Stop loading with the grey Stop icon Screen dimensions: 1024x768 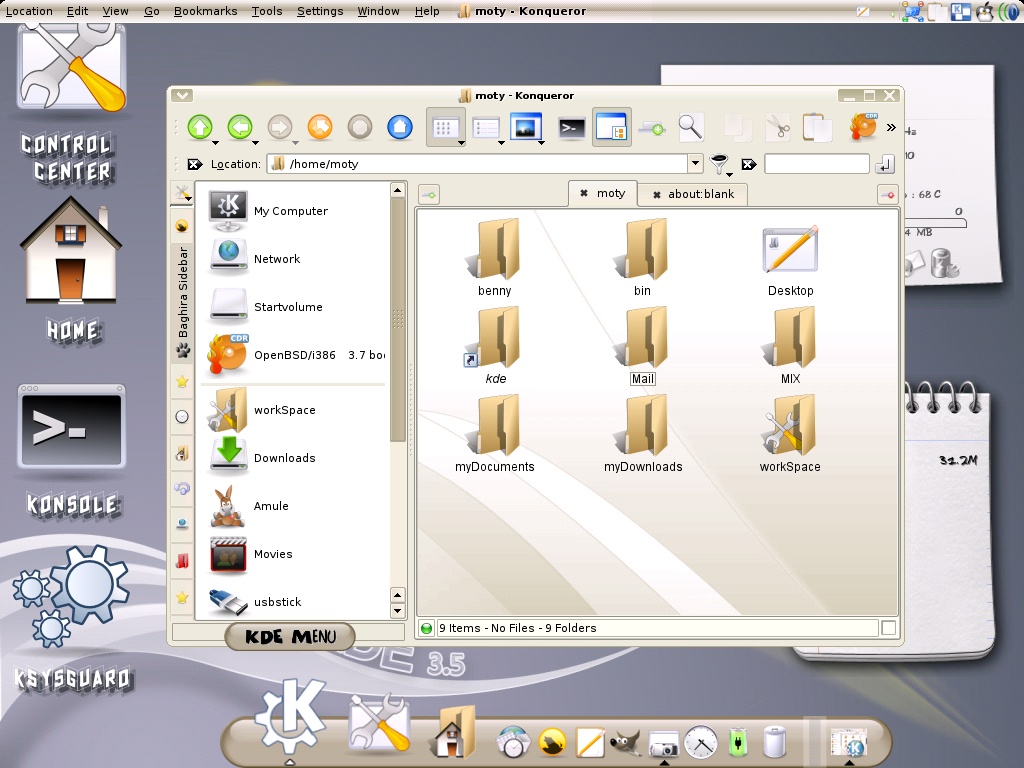point(360,127)
